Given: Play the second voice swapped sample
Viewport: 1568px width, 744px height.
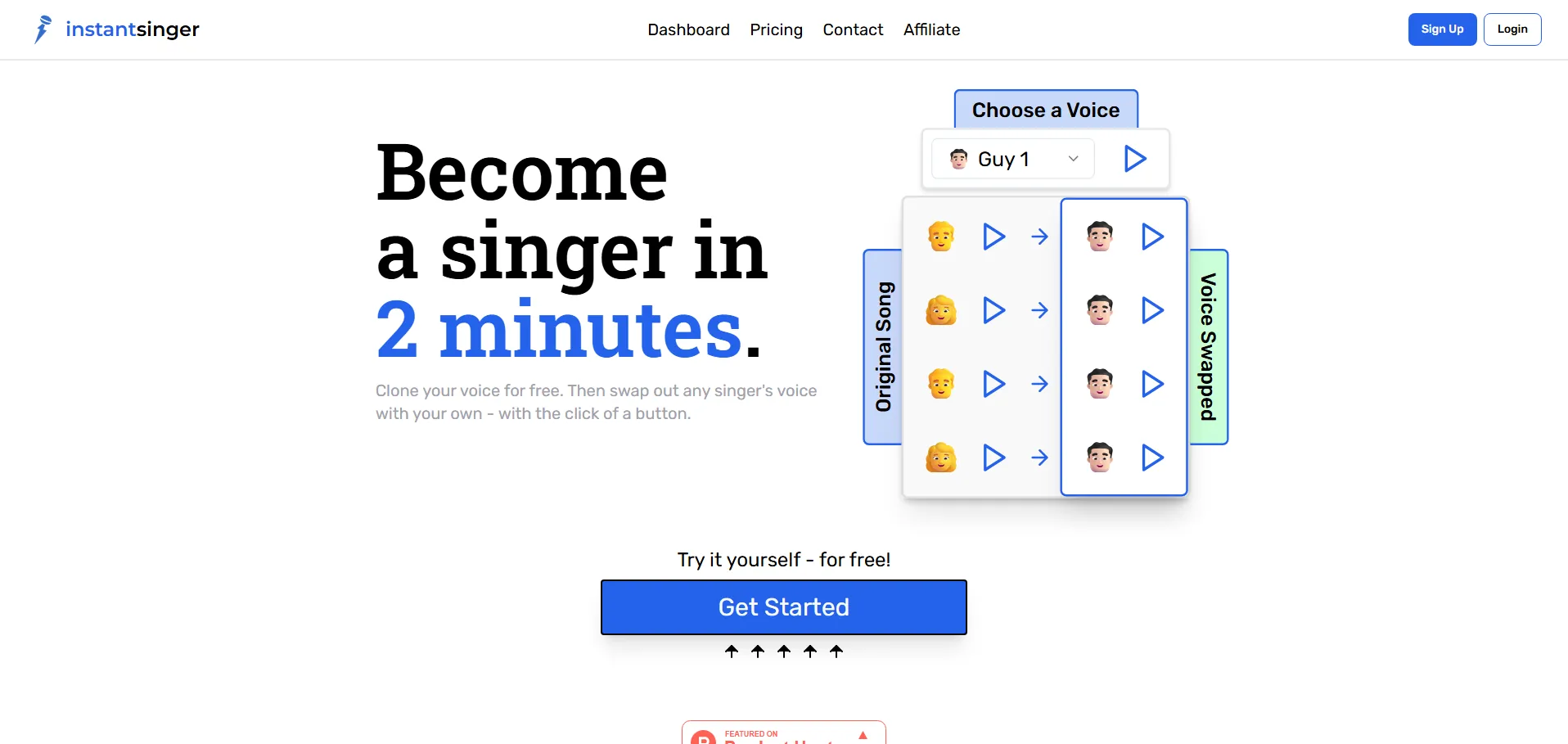Looking at the screenshot, I should (x=1152, y=310).
